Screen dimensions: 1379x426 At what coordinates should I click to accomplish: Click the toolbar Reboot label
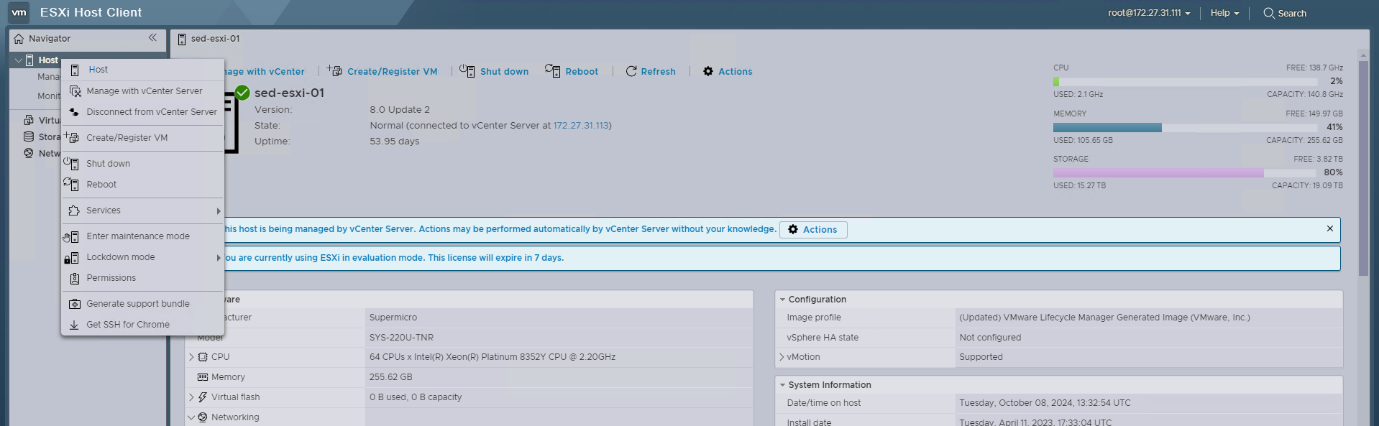tap(582, 72)
